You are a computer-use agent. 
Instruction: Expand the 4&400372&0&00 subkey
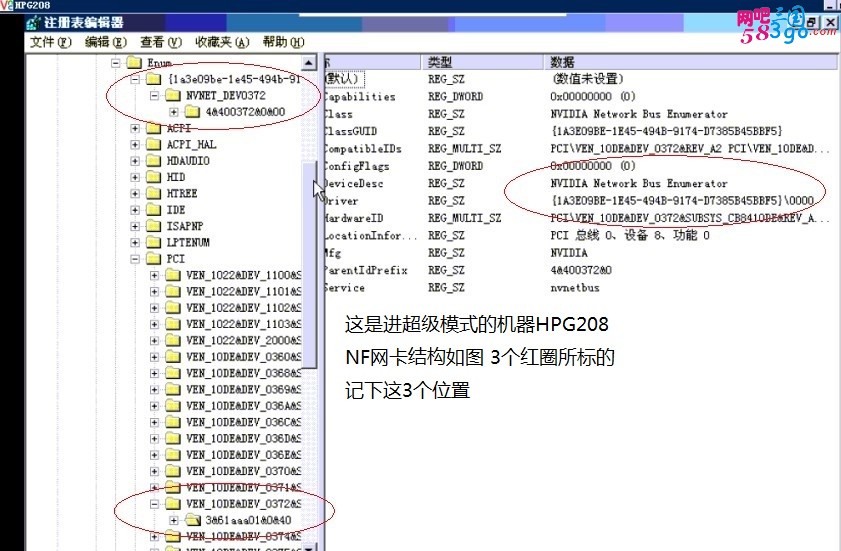[174, 112]
